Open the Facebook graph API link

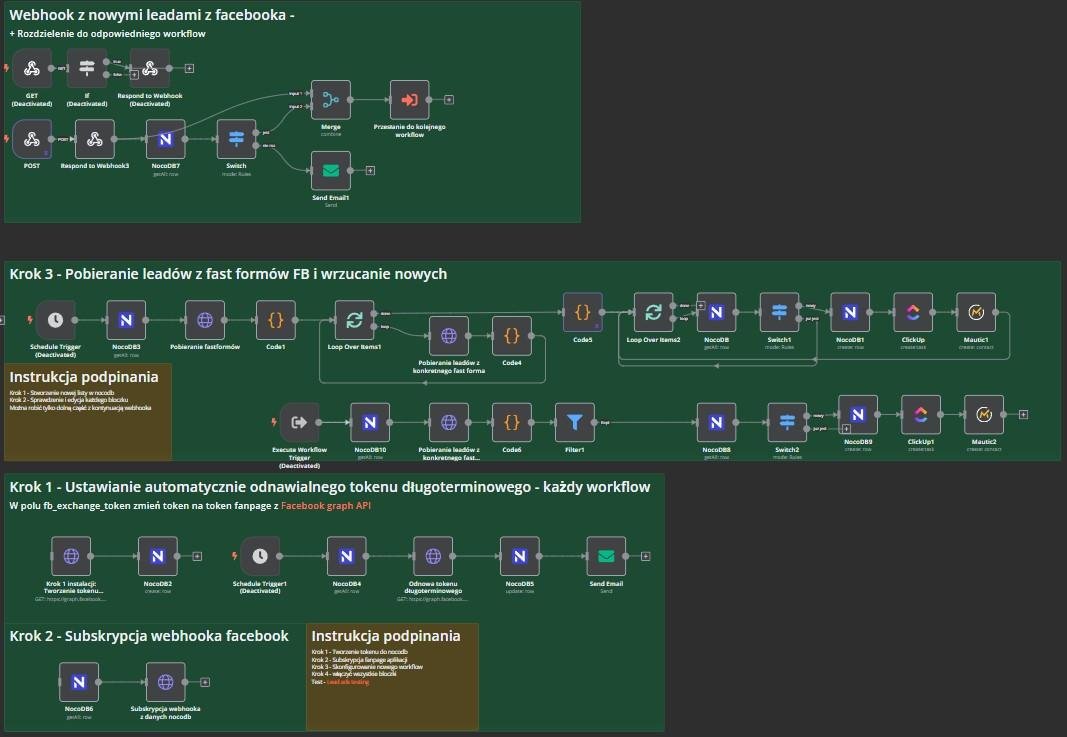326,506
